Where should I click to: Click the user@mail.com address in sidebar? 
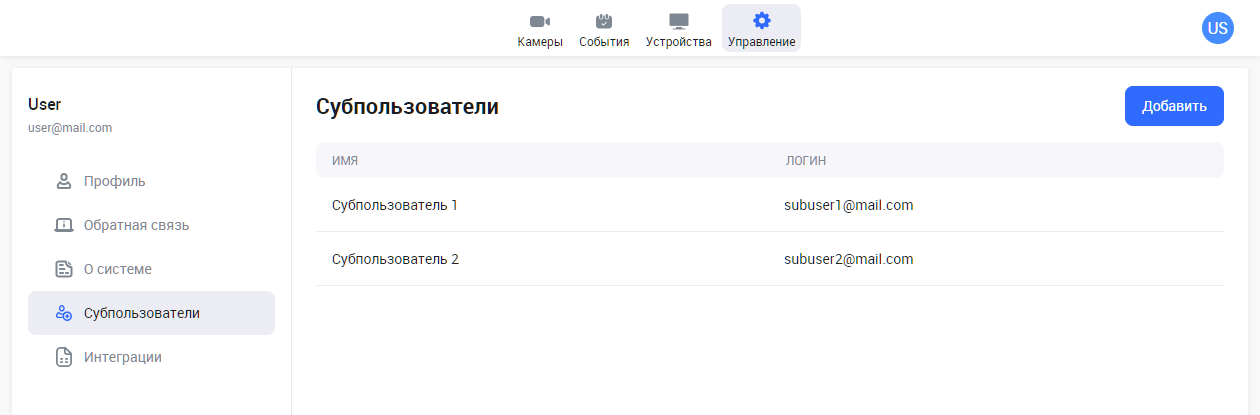(70, 128)
